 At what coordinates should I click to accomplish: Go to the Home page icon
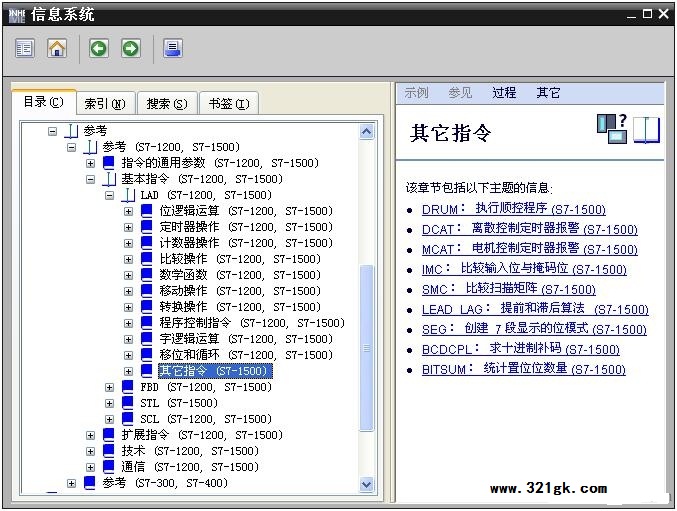(x=57, y=48)
